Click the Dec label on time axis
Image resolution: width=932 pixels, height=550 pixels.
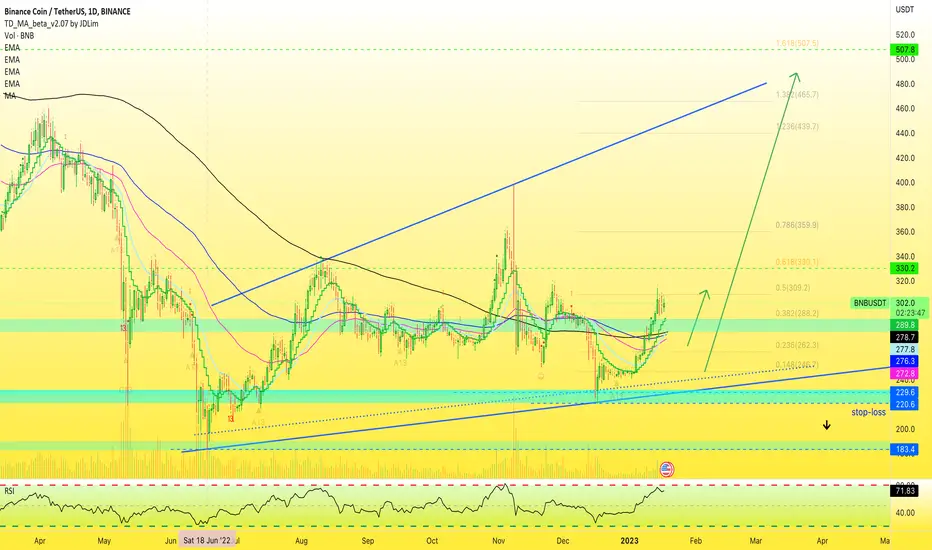tap(563, 540)
